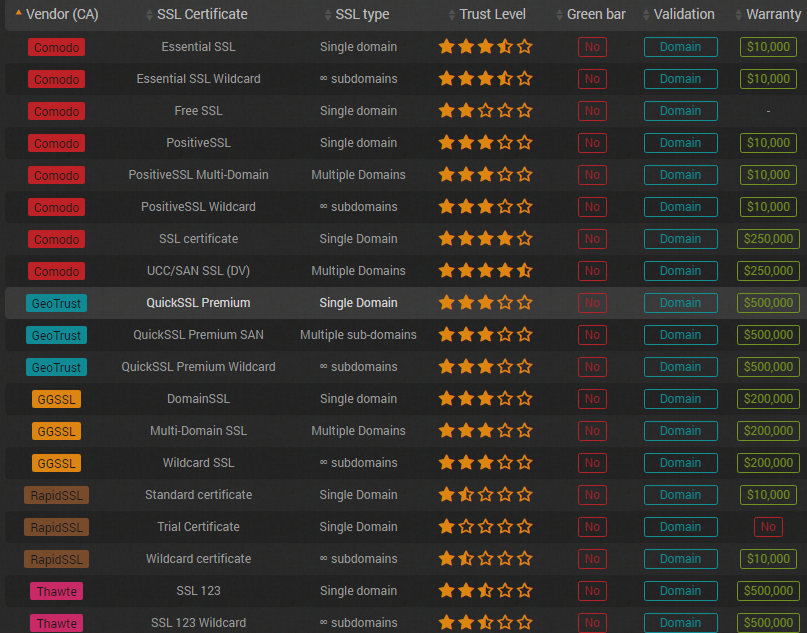The width and height of the screenshot is (807, 633).
Task: Click Multiple Domains in UCC/SAN SSL row
Action: [358, 271]
